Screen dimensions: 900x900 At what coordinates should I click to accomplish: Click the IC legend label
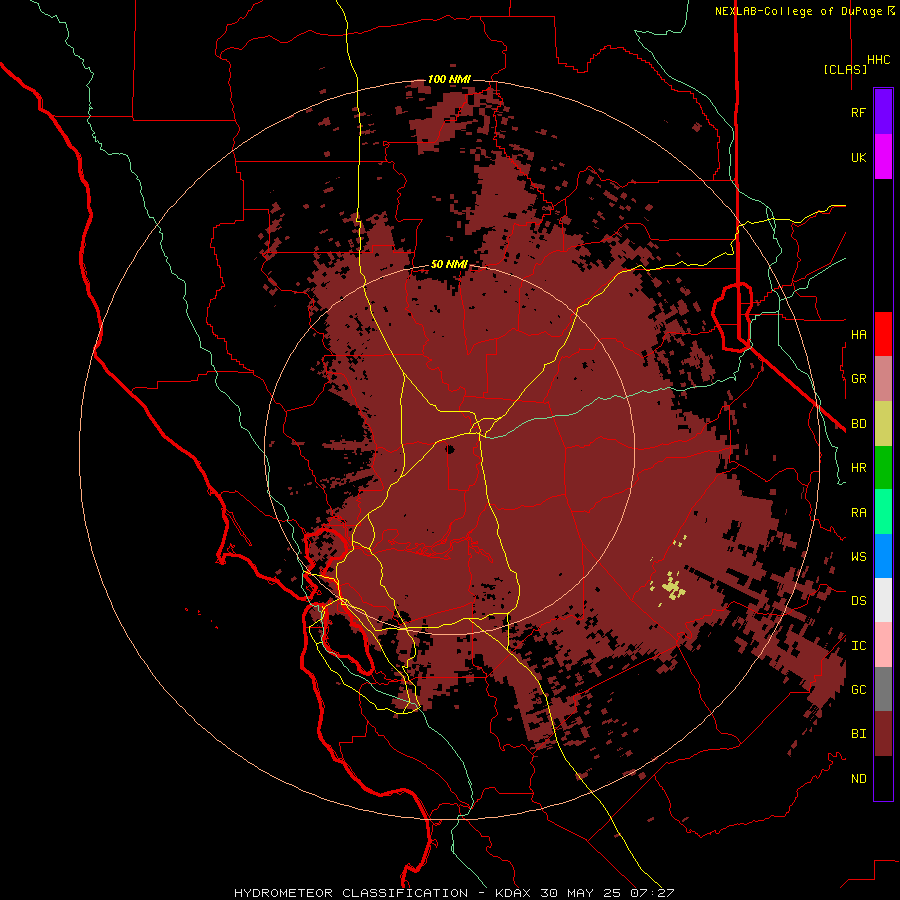click(x=859, y=645)
